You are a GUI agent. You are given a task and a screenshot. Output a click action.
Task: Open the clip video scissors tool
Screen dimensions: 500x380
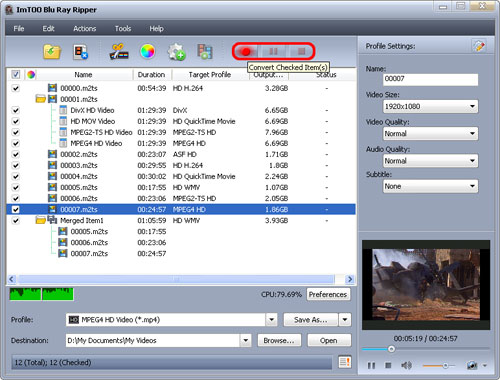click(x=119, y=52)
